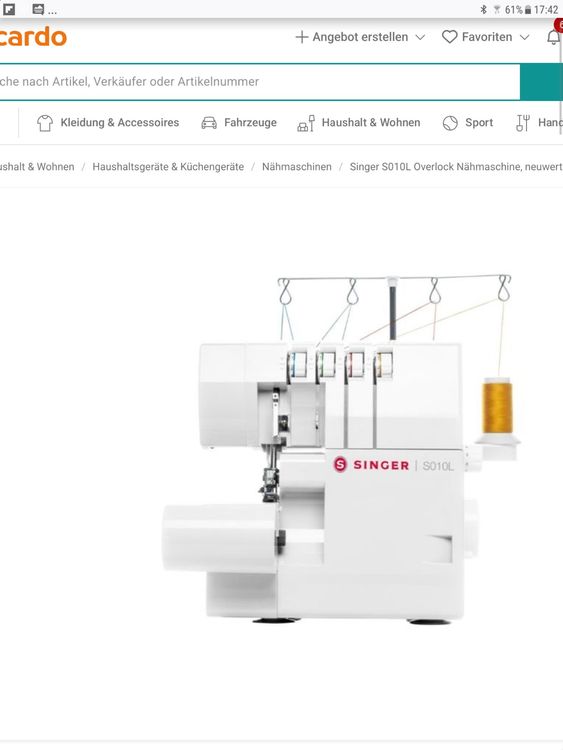This screenshot has height=750, width=563.
Task: Click the Fahrzeuge car icon
Action: 209,123
